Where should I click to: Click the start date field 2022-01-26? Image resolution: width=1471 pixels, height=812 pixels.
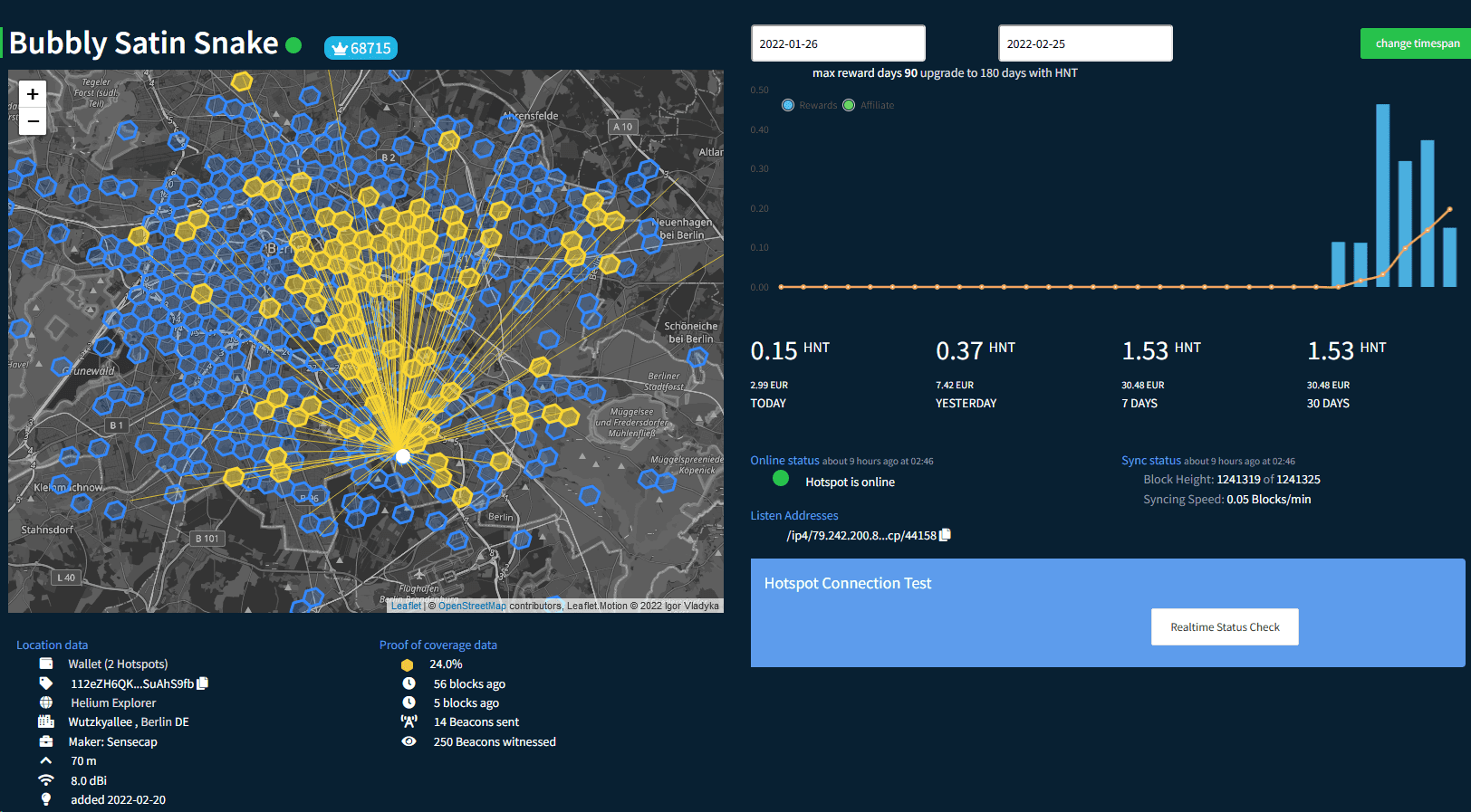click(x=838, y=43)
